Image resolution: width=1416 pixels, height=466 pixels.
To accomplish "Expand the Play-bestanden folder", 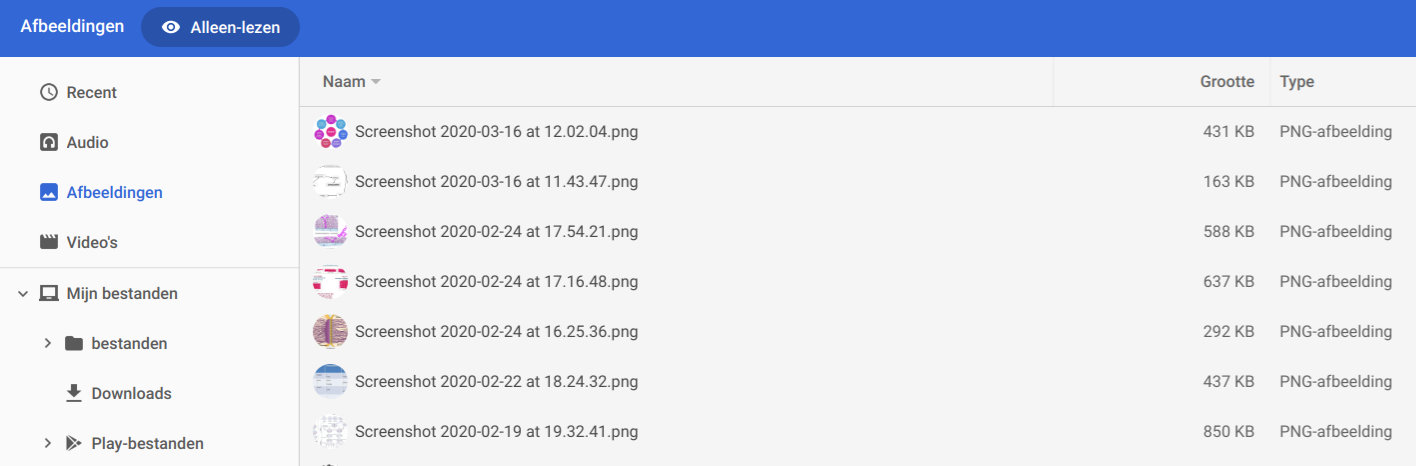I will pos(47,444).
